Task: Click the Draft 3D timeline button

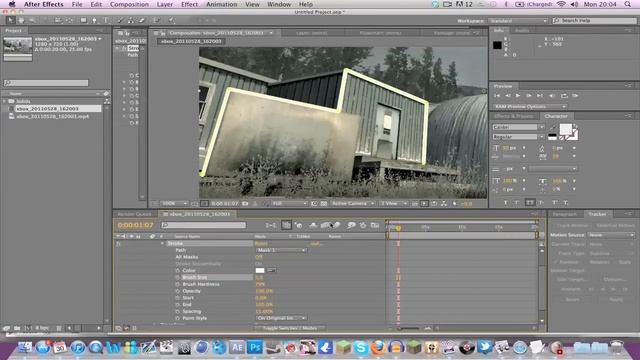Action: pyautogui.click(x=299, y=225)
